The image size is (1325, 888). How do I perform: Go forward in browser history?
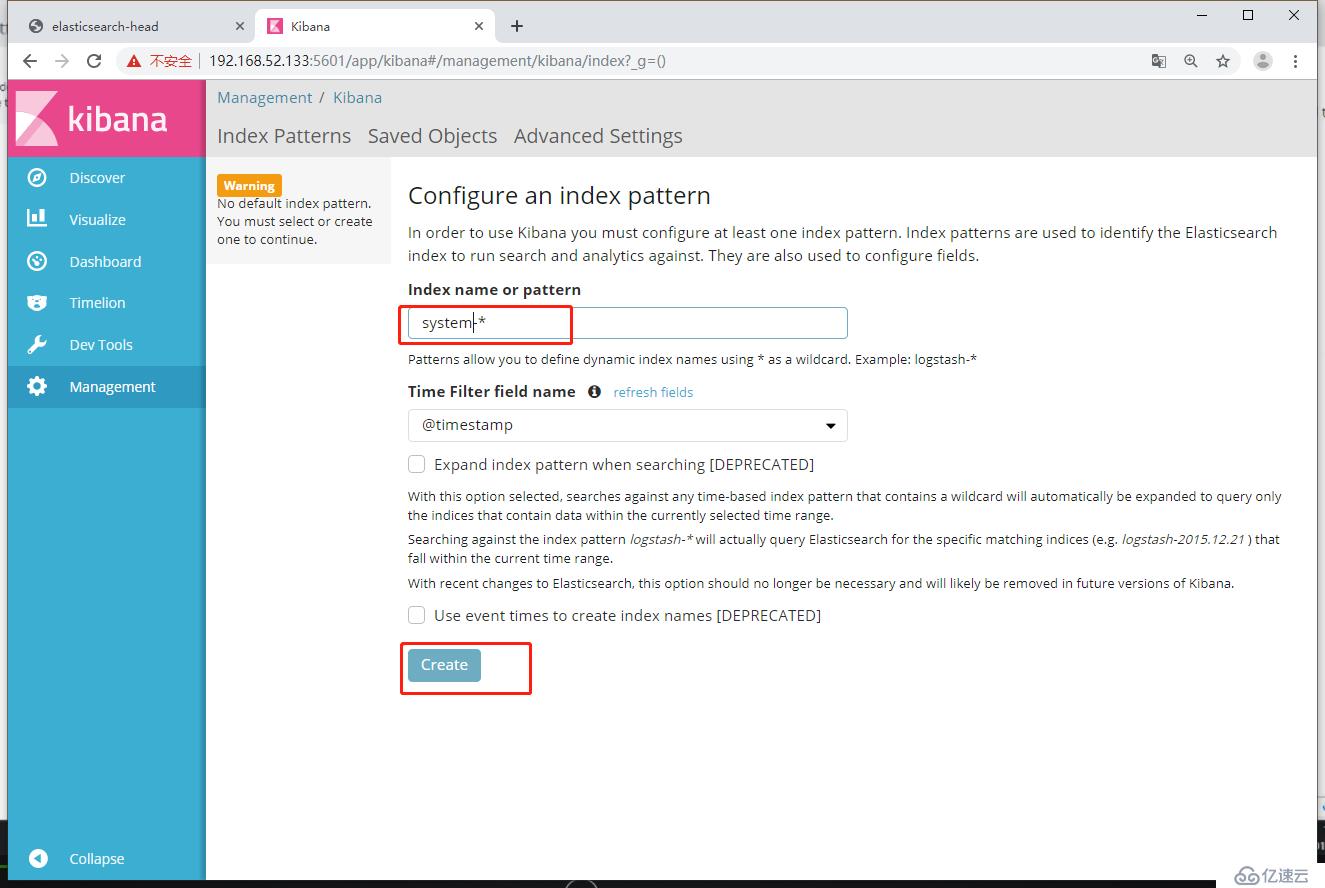click(62, 61)
